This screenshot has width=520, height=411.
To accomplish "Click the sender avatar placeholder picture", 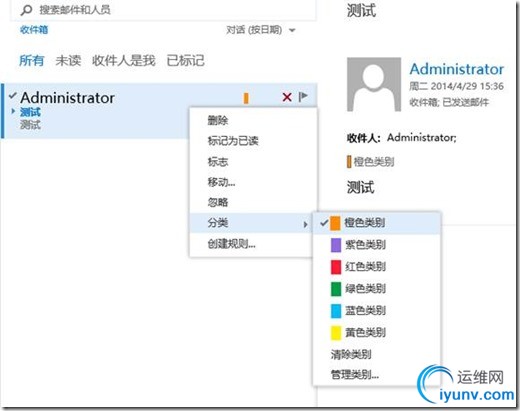I will (374, 84).
